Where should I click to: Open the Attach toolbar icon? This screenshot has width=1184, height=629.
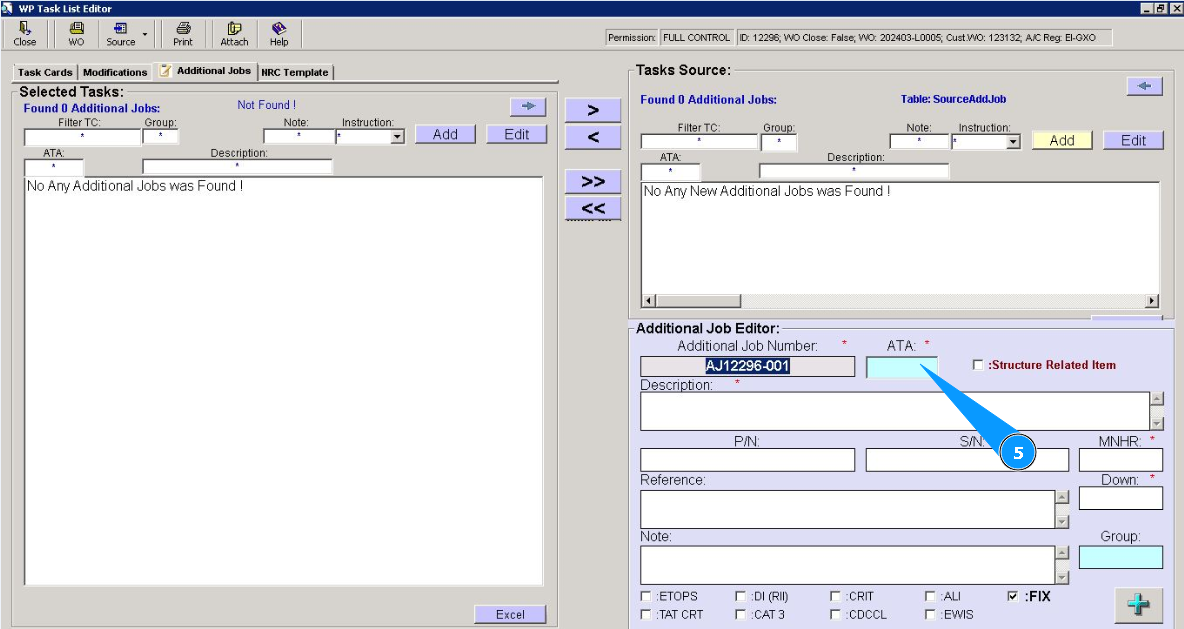point(234,34)
